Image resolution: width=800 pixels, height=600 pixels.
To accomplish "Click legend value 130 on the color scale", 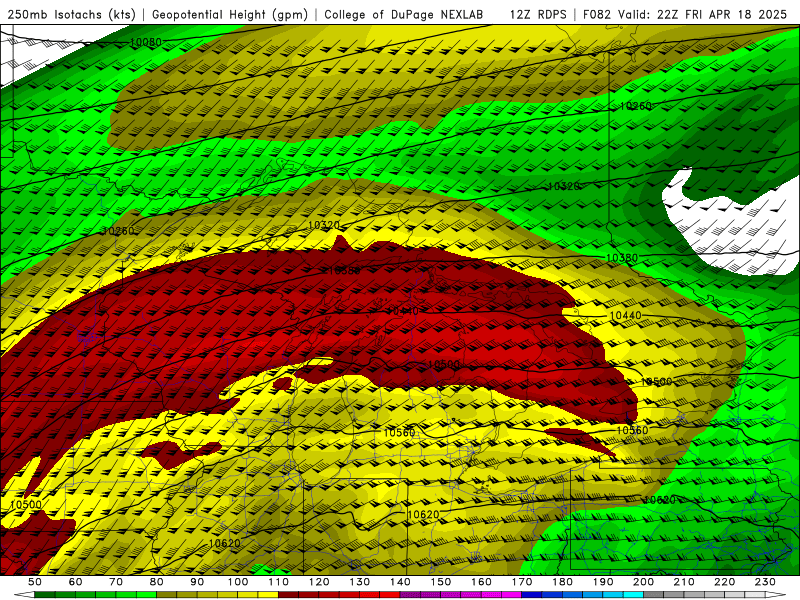I will [359, 582].
